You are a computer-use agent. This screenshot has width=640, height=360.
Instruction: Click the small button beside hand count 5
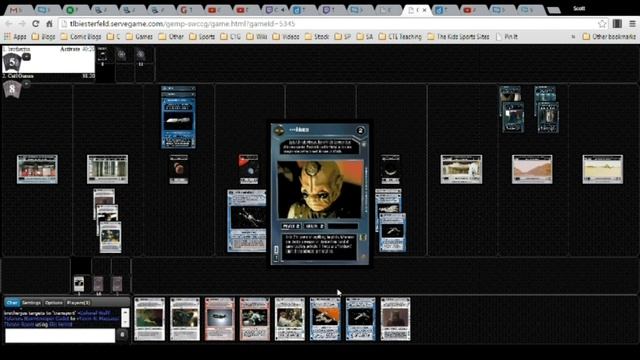(x=26, y=57)
